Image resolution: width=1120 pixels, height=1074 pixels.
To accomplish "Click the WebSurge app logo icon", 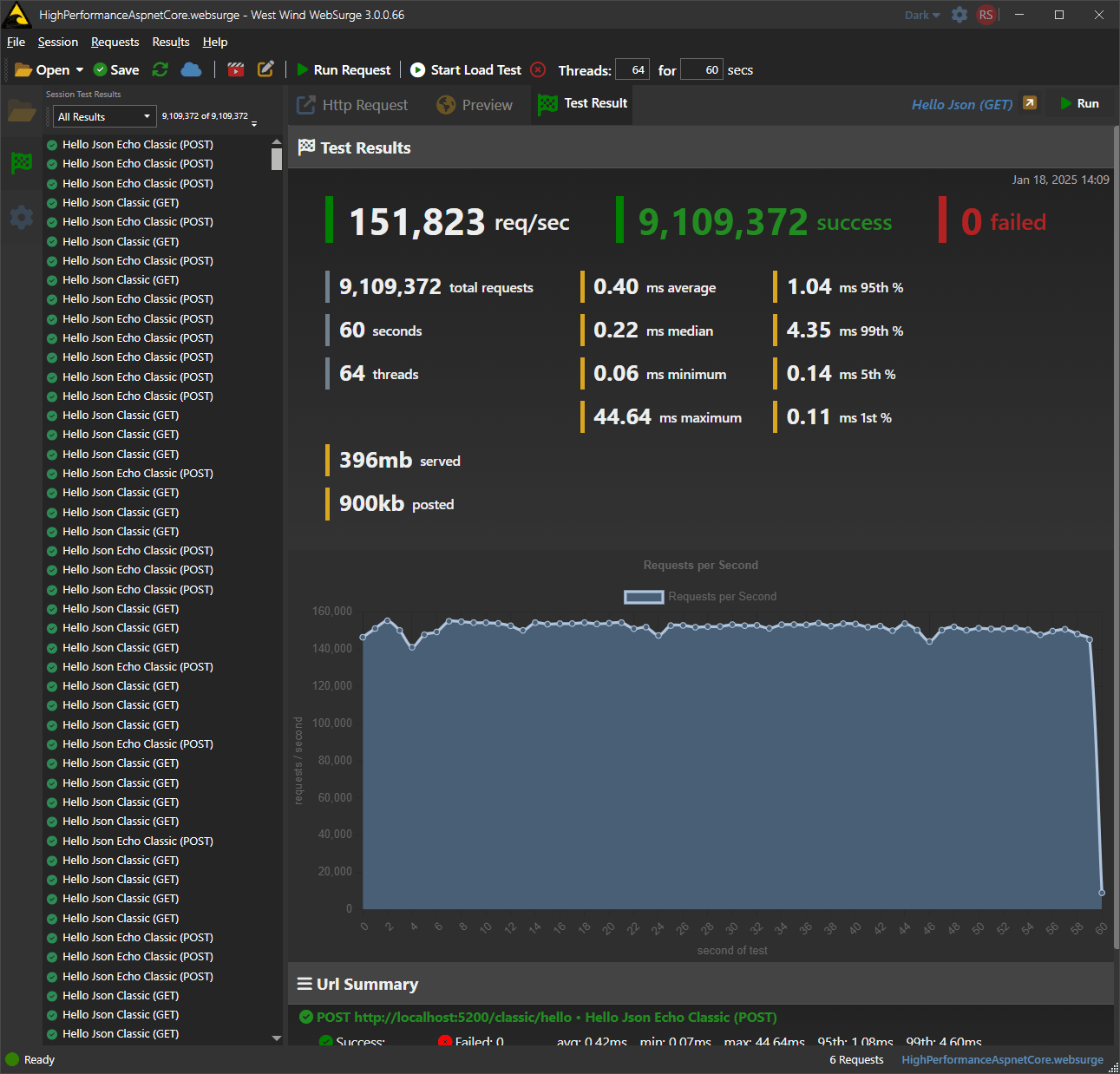I will pyautogui.click(x=16, y=15).
